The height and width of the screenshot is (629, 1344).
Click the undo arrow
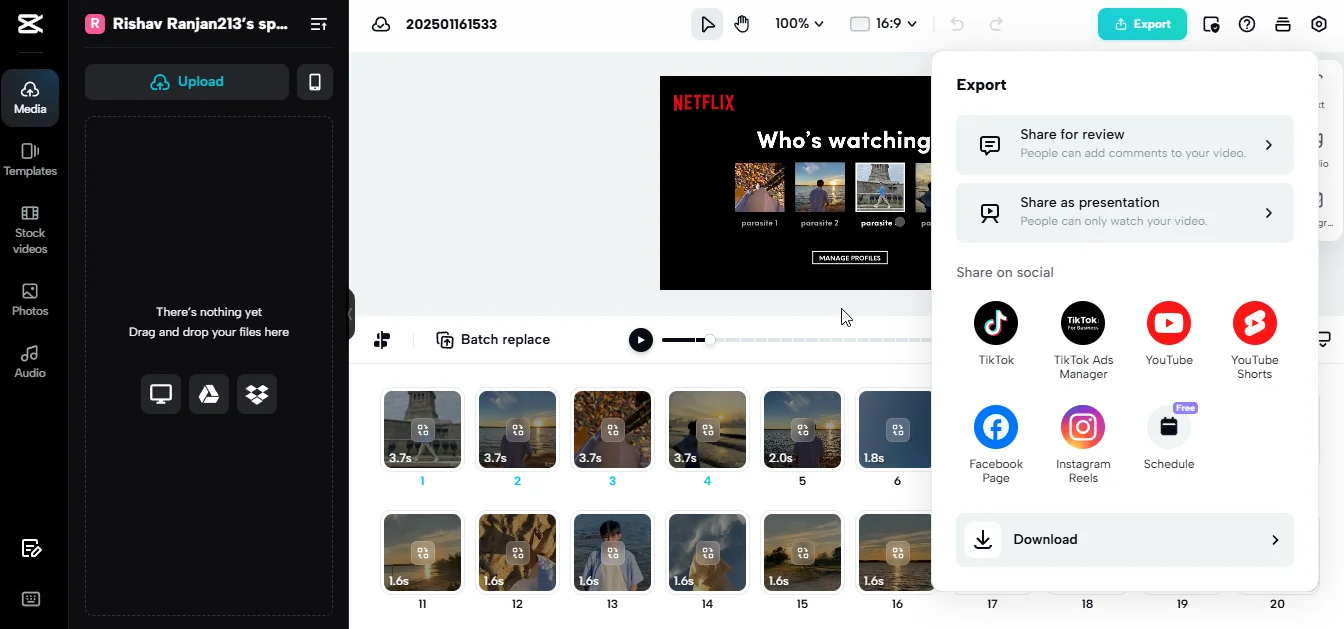(x=957, y=24)
